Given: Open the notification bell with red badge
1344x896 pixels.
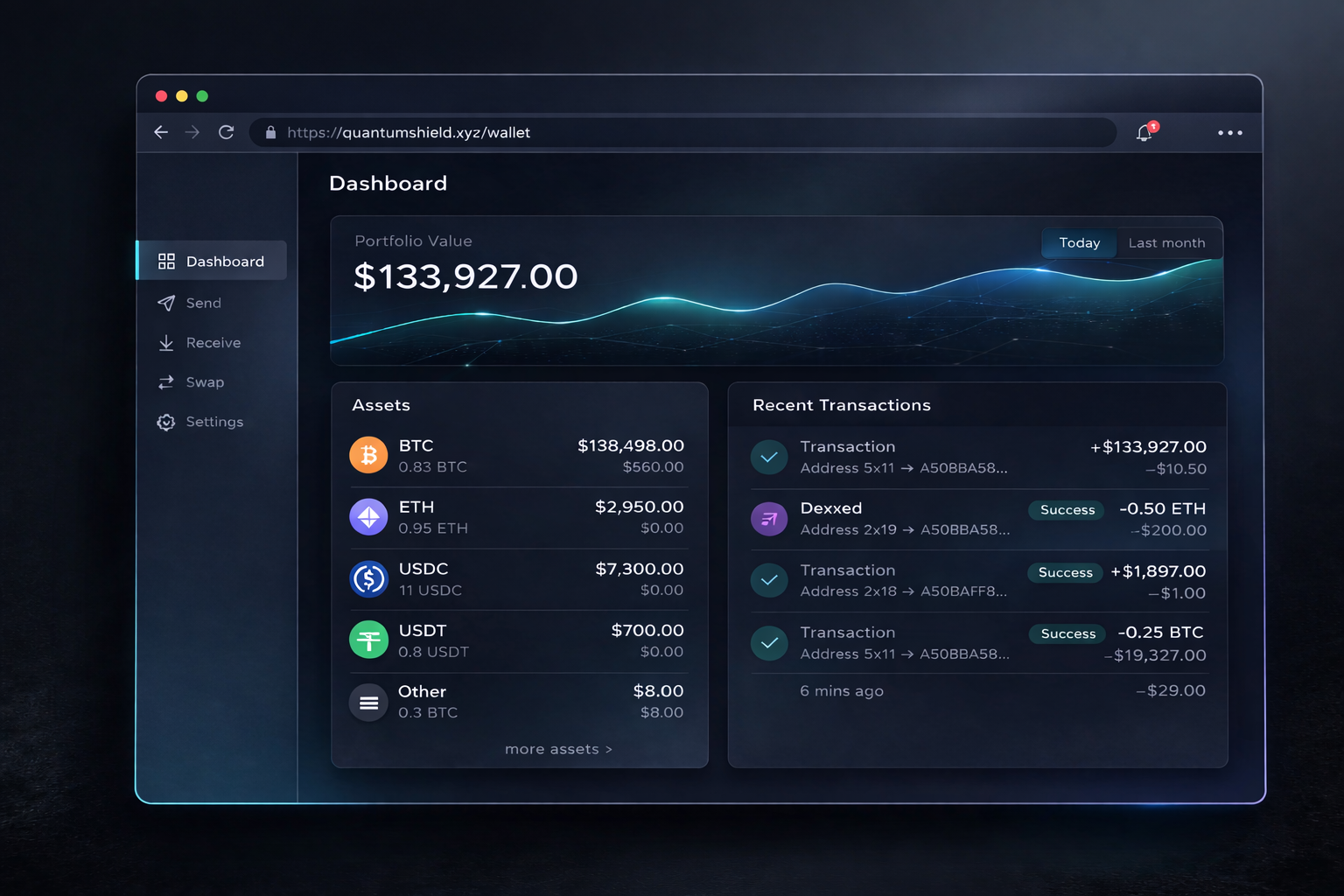Looking at the screenshot, I should coord(1144,133).
